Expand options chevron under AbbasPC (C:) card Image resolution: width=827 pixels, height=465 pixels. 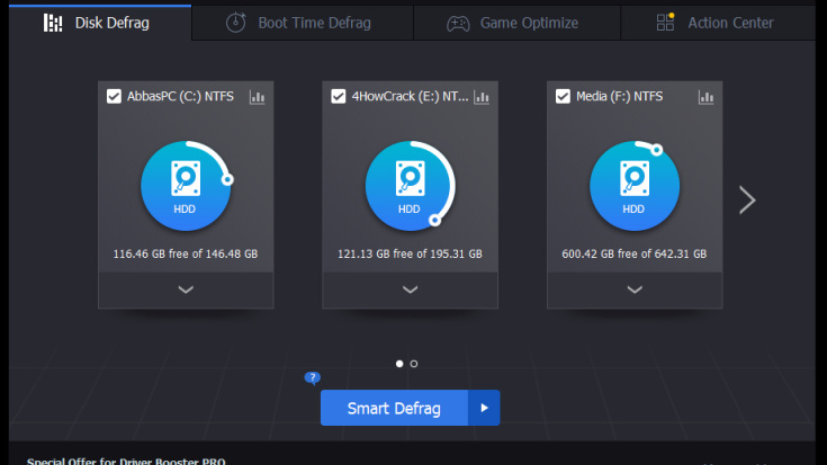click(x=185, y=290)
